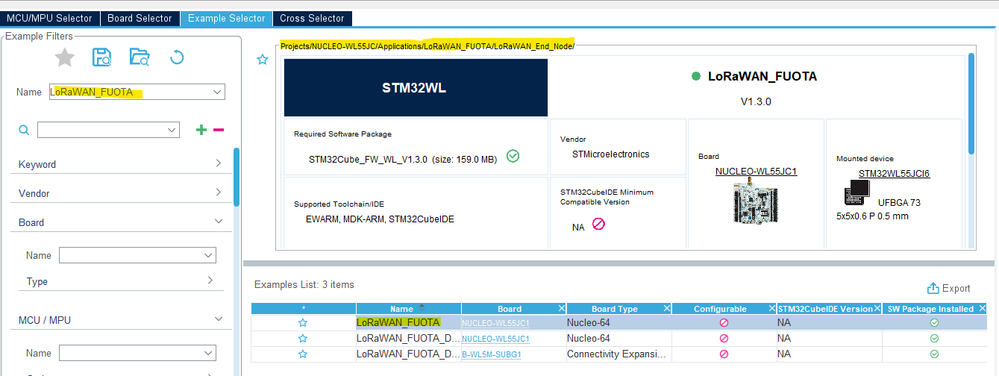Favorite the example using the star beside the project path
Screen dimensions: 999x376
(x=262, y=60)
